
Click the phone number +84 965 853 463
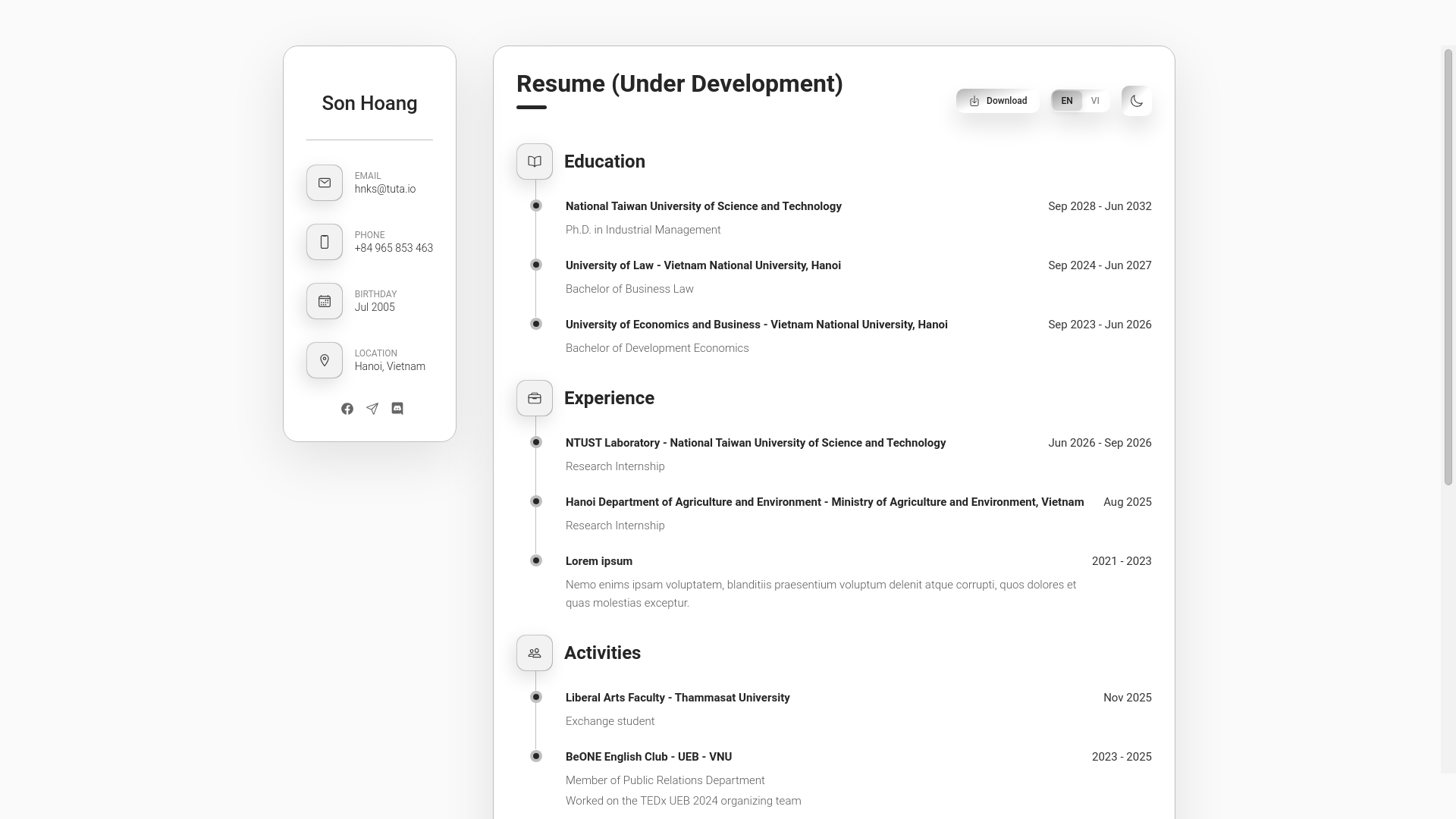394,249
